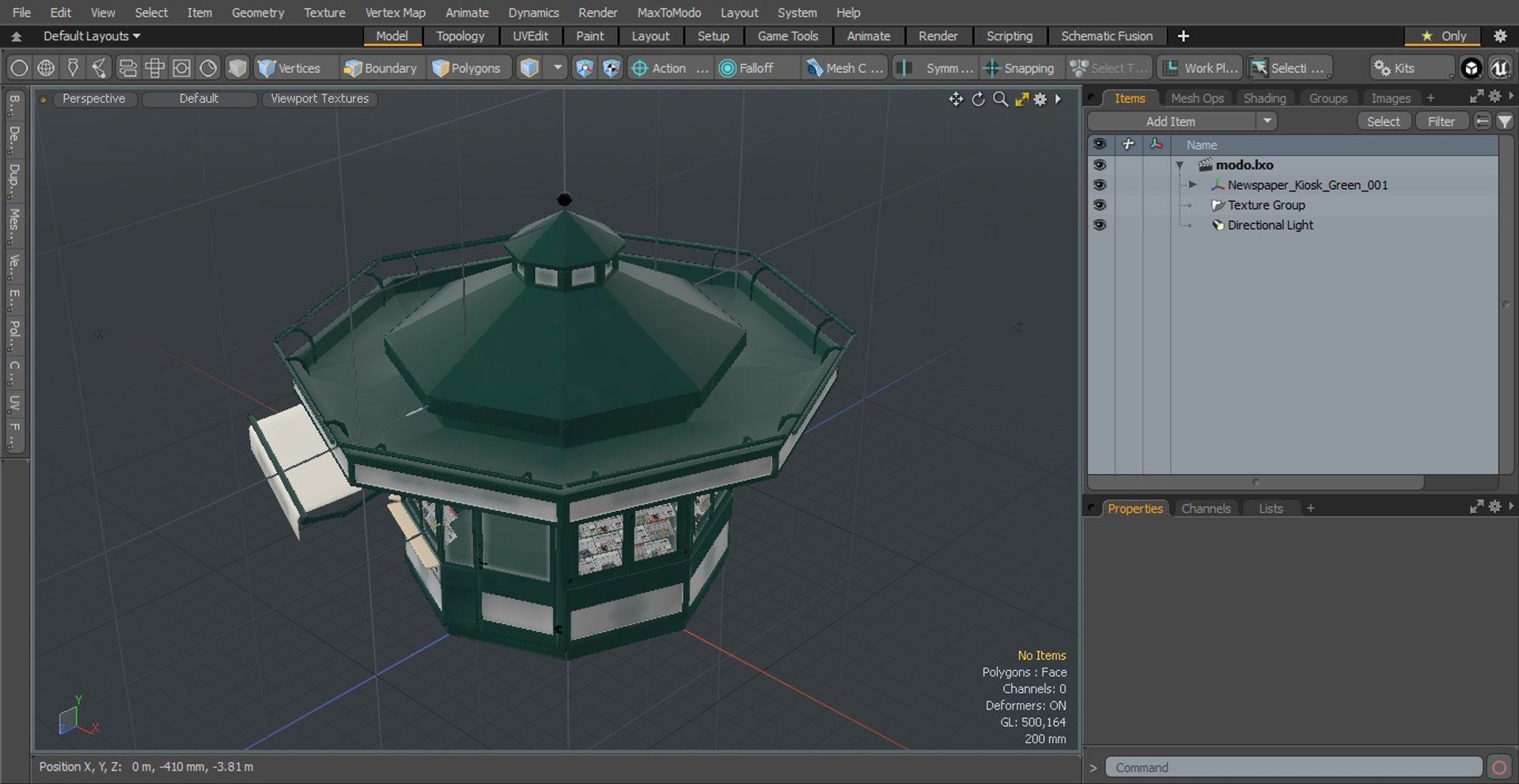Click the Add Item button

click(x=1171, y=121)
